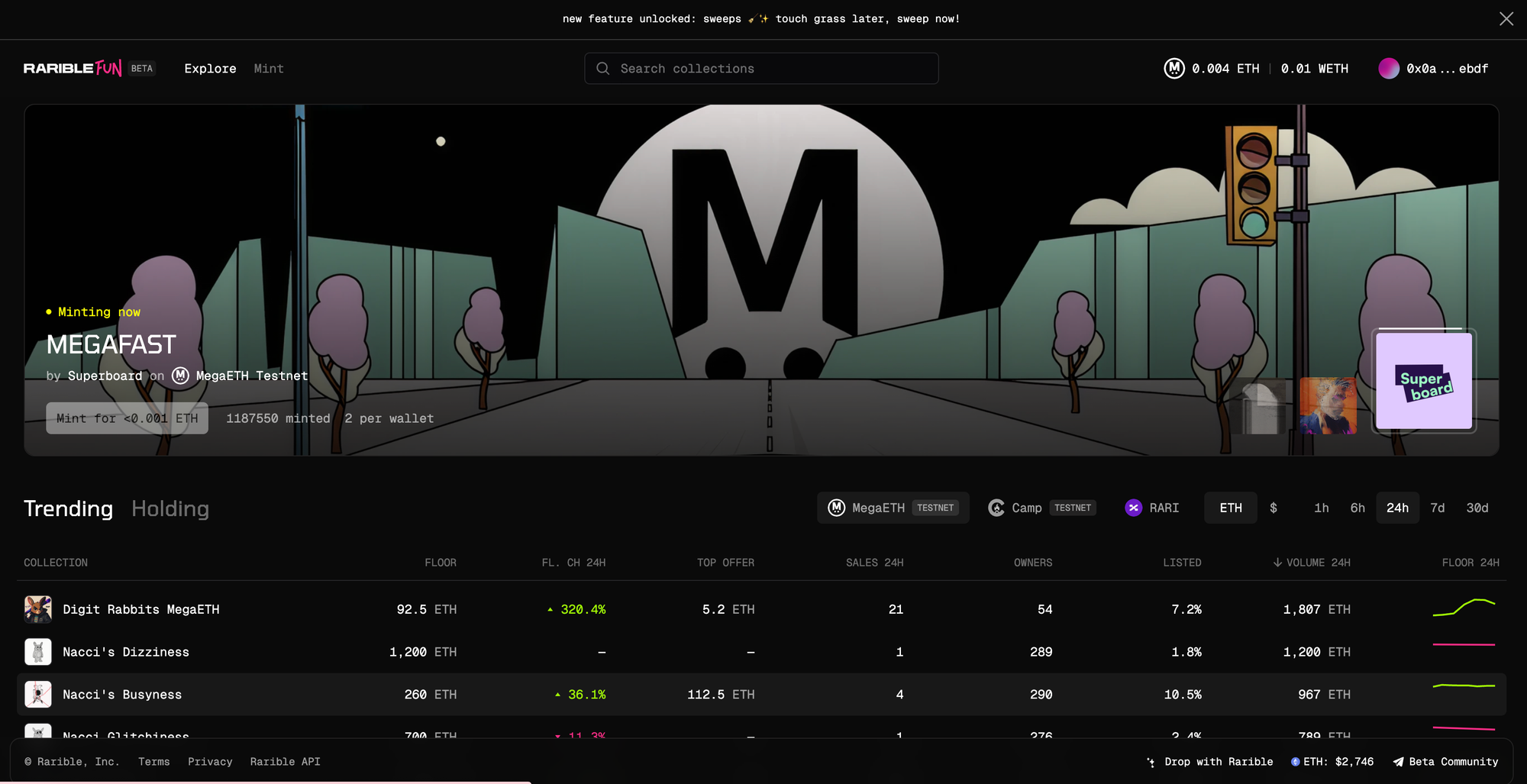Close the sweeps announcement banner
Viewport: 1527px width, 784px height.
(x=1506, y=19)
